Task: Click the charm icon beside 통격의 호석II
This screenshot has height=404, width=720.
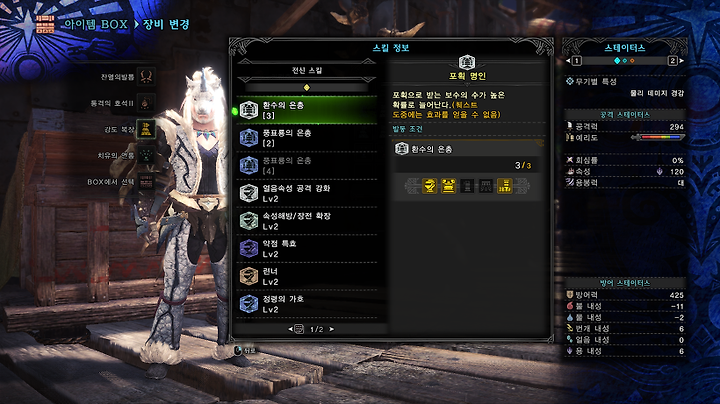Action: [146, 103]
